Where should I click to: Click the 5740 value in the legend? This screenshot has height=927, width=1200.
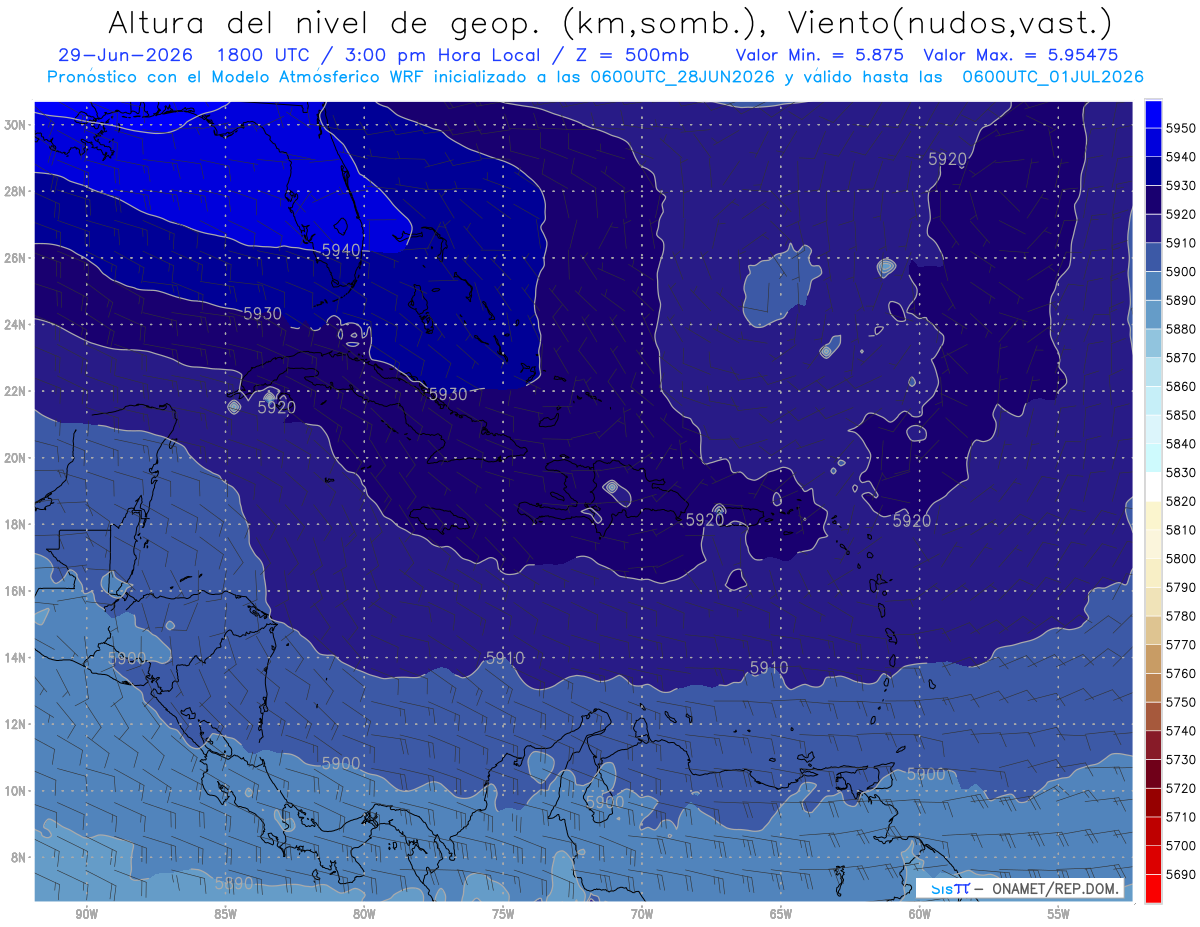coord(1181,731)
